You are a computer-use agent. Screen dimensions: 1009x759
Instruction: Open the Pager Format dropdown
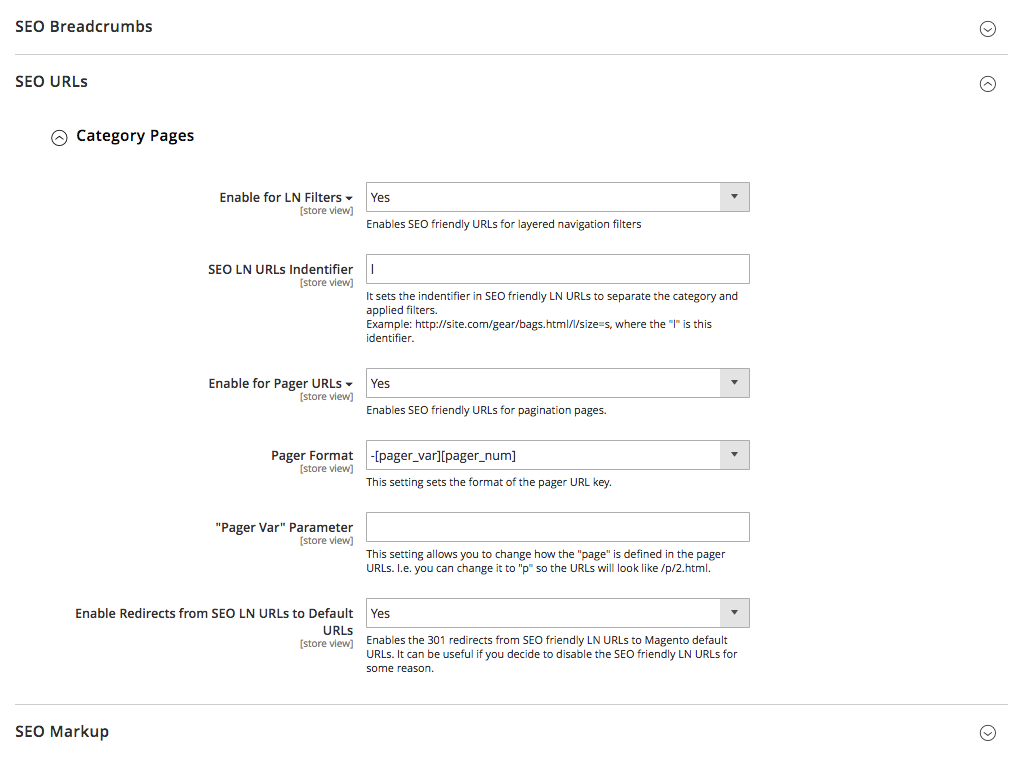(557, 455)
